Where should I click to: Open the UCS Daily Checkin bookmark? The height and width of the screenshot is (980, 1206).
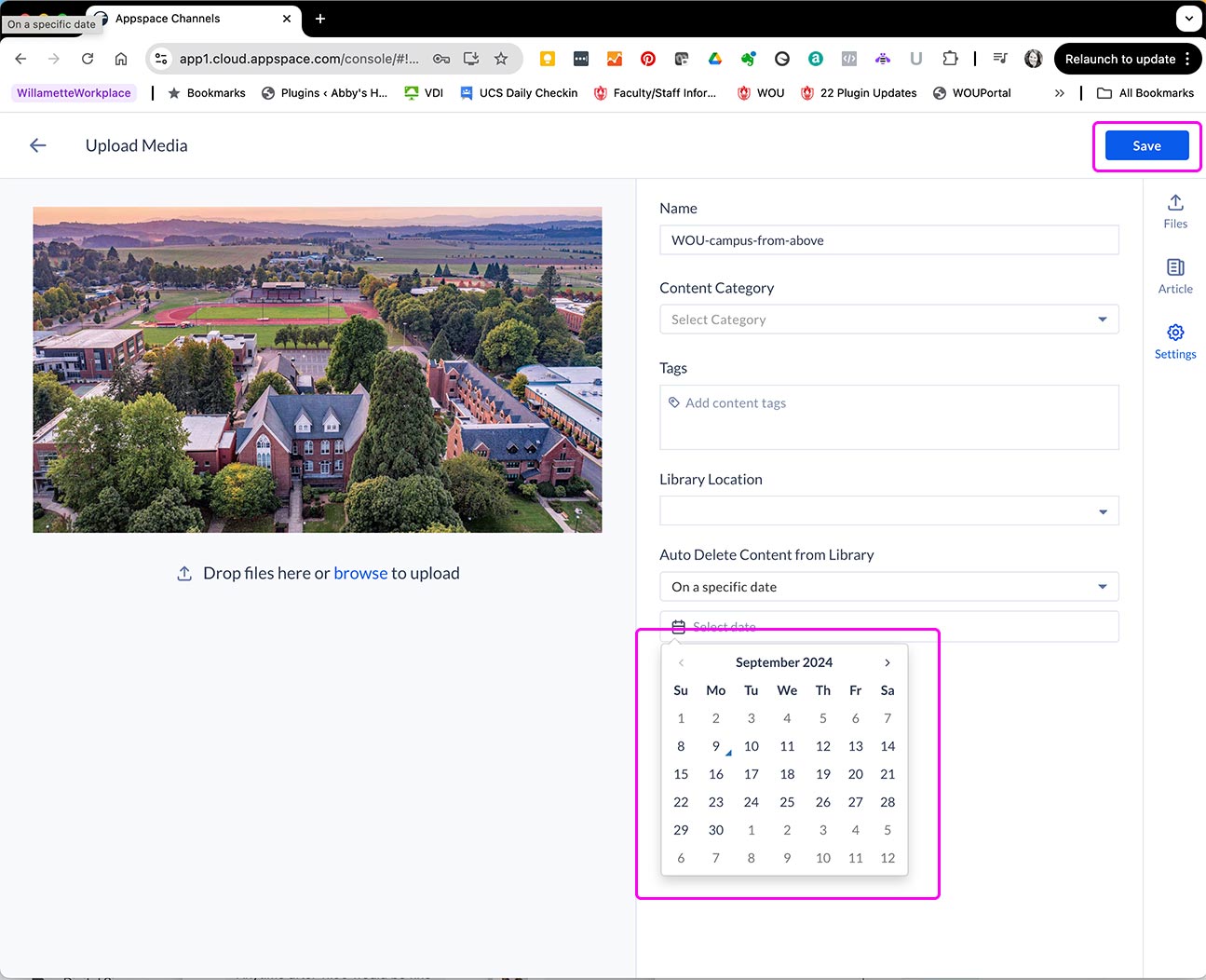pos(519,93)
